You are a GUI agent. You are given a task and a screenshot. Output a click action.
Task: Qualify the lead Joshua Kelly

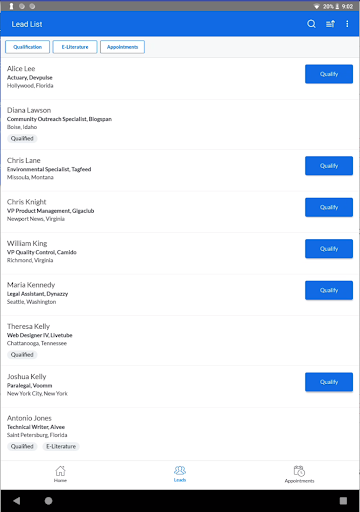tap(329, 382)
